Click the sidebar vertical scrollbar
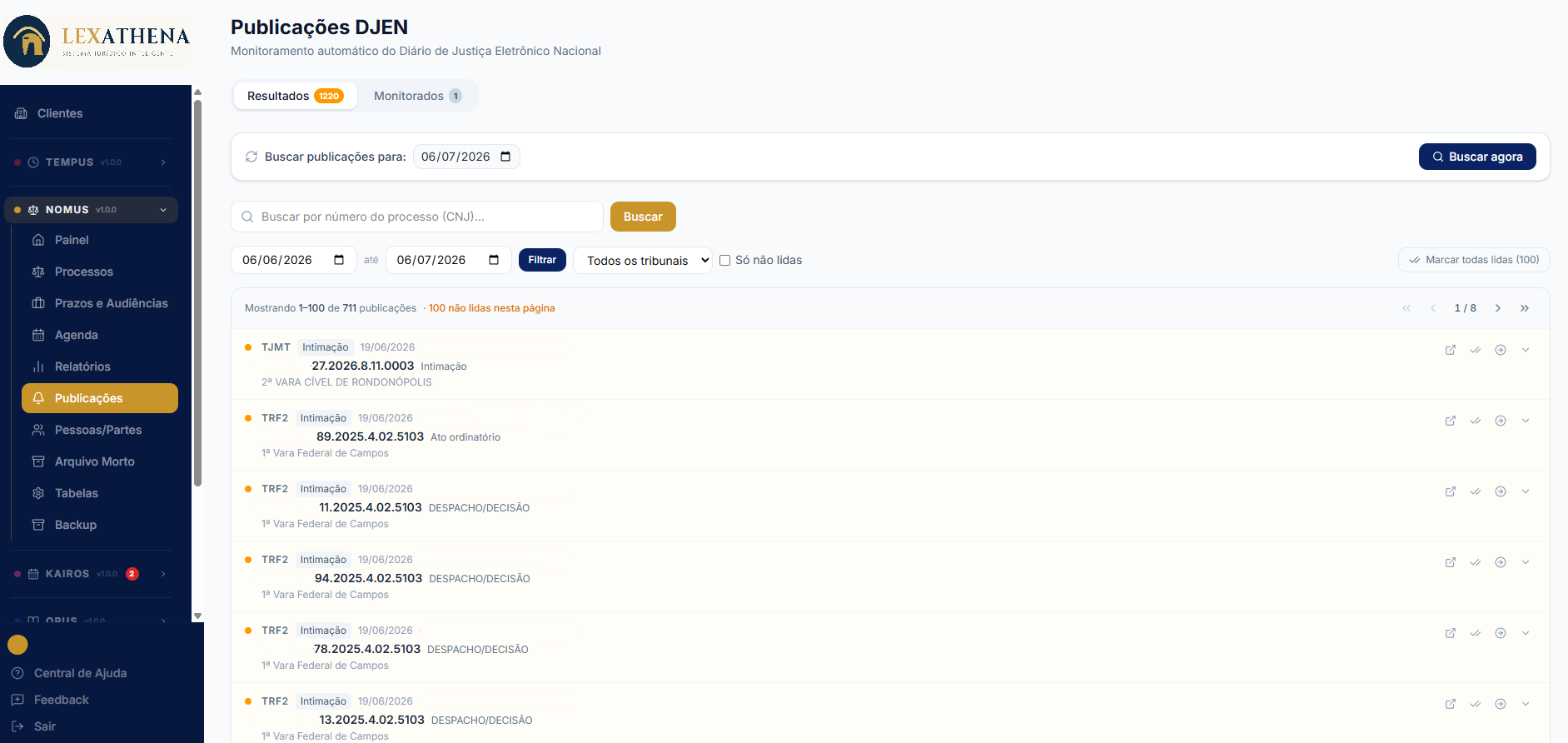This screenshot has width=1568, height=743. point(197,293)
